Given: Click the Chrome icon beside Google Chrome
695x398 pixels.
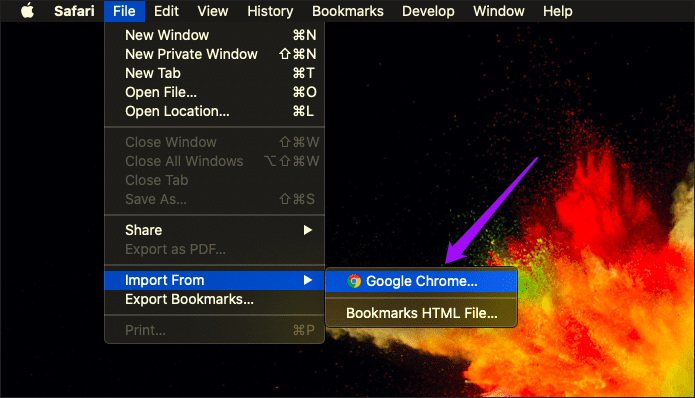Looking at the screenshot, I should [x=354, y=281].
